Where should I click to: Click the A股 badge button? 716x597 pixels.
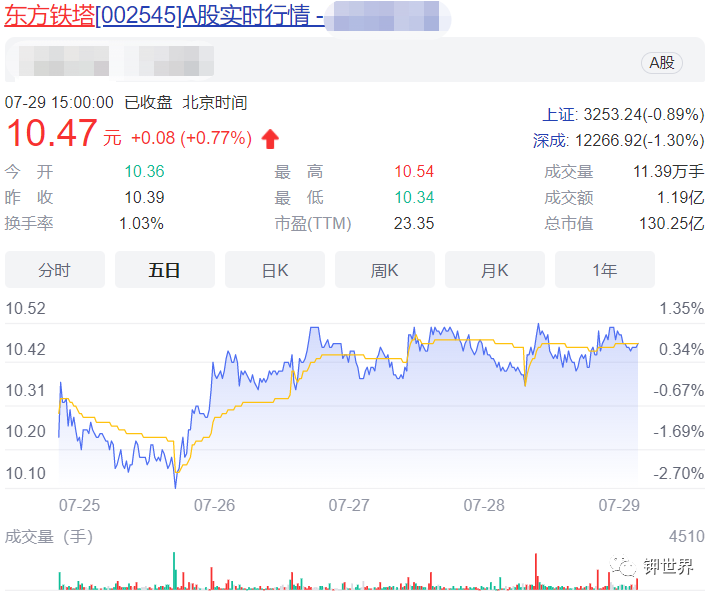tap(662, 63)
